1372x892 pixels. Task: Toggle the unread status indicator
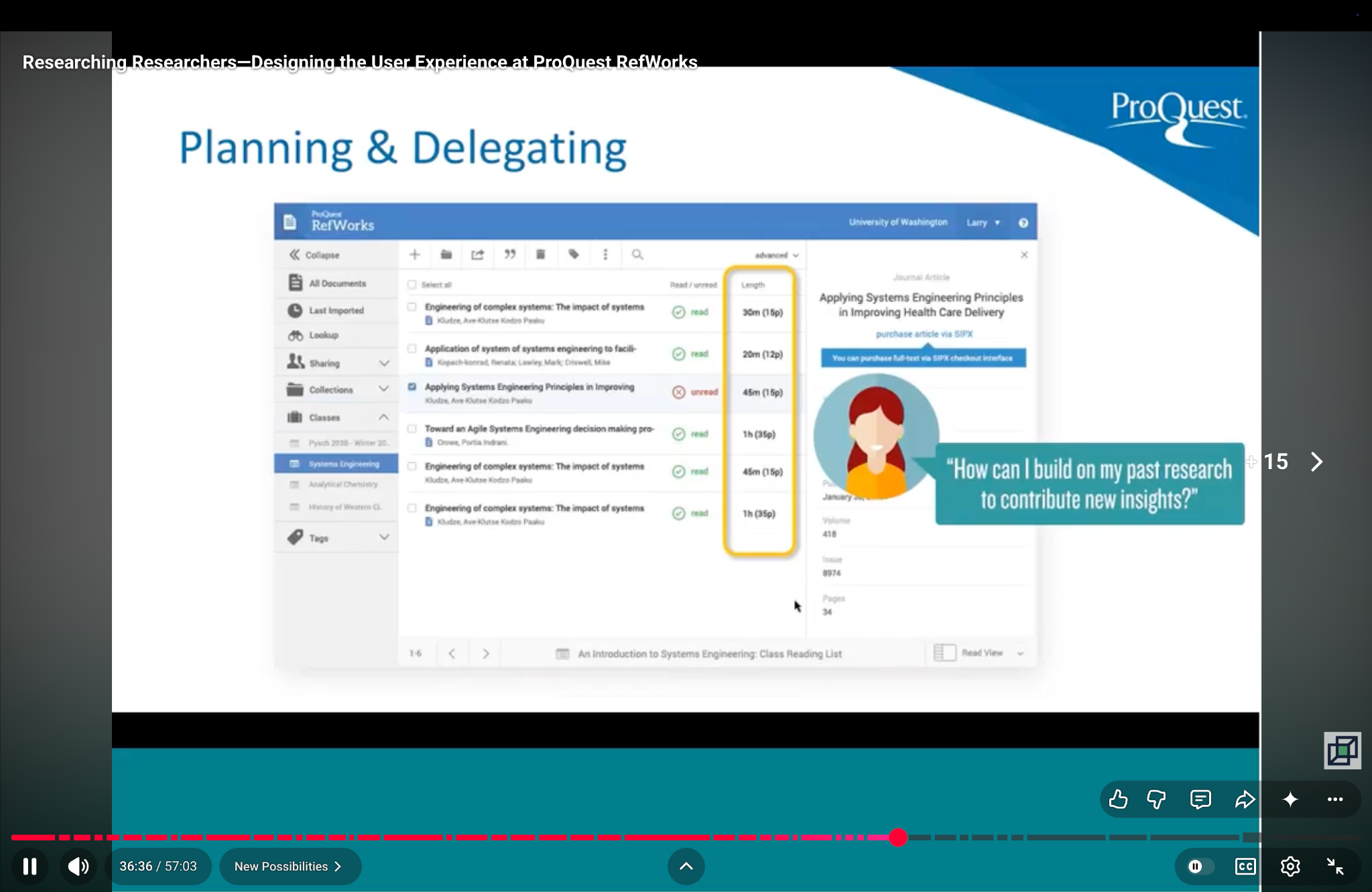[x=694, y=392]
